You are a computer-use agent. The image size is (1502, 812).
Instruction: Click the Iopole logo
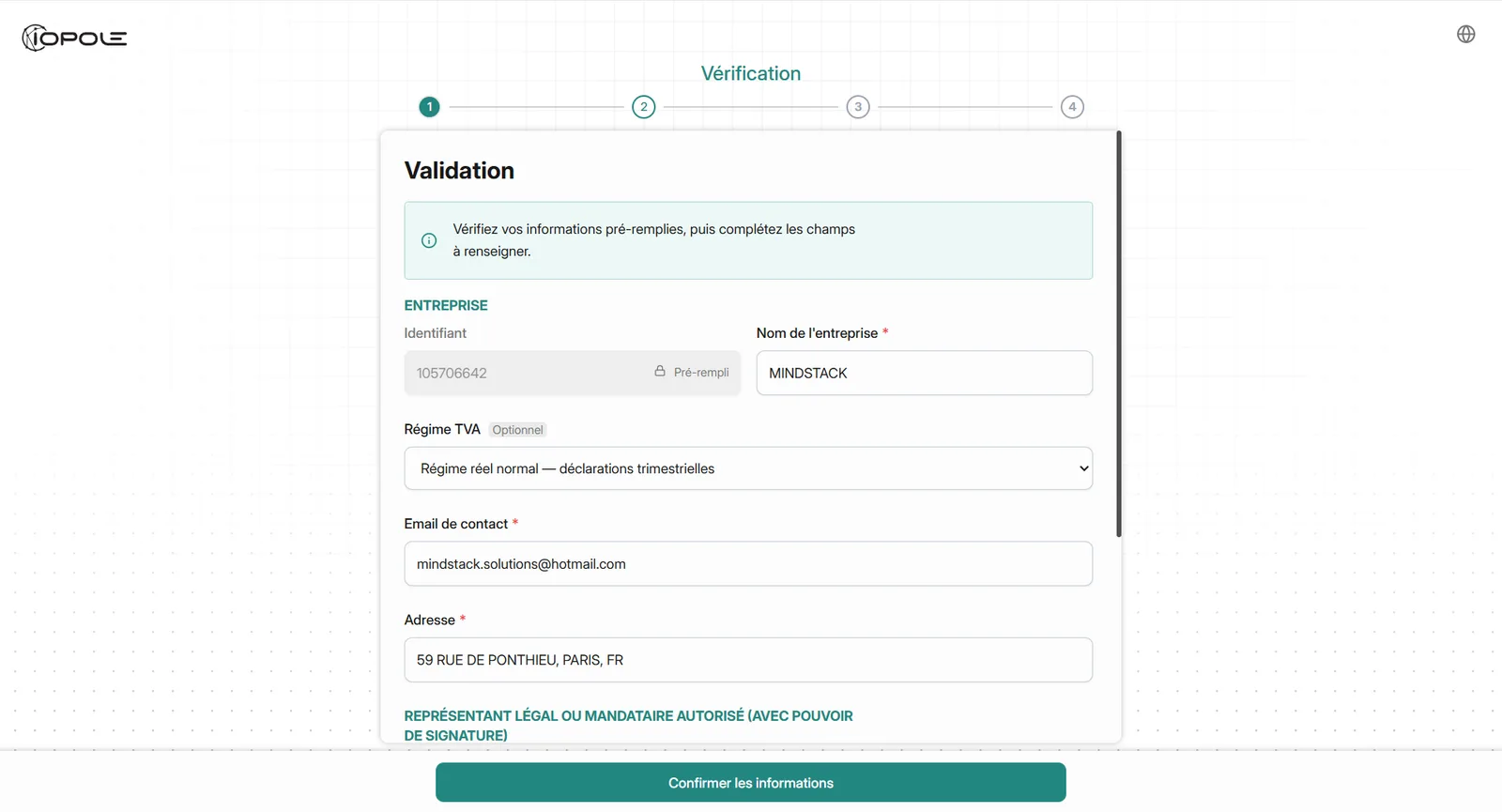(x=74, y=38)
